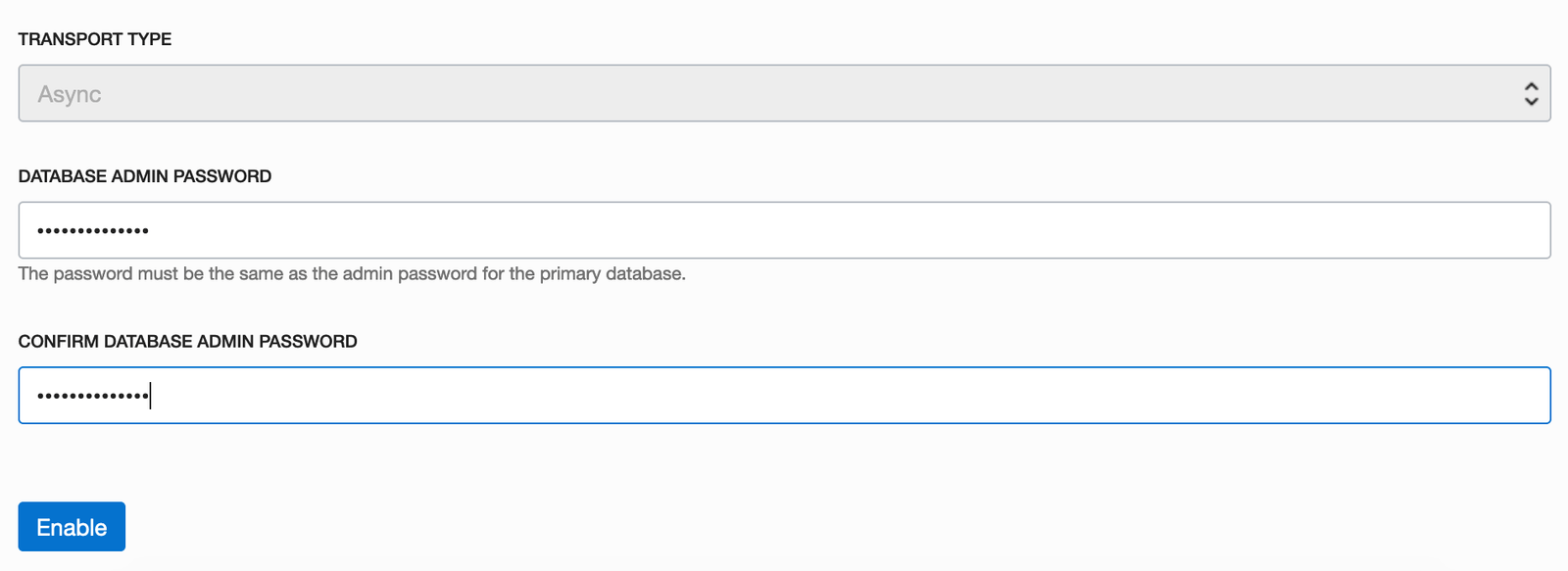Click the password helper text below the field
1568x571 pixels.
point(352,274)
